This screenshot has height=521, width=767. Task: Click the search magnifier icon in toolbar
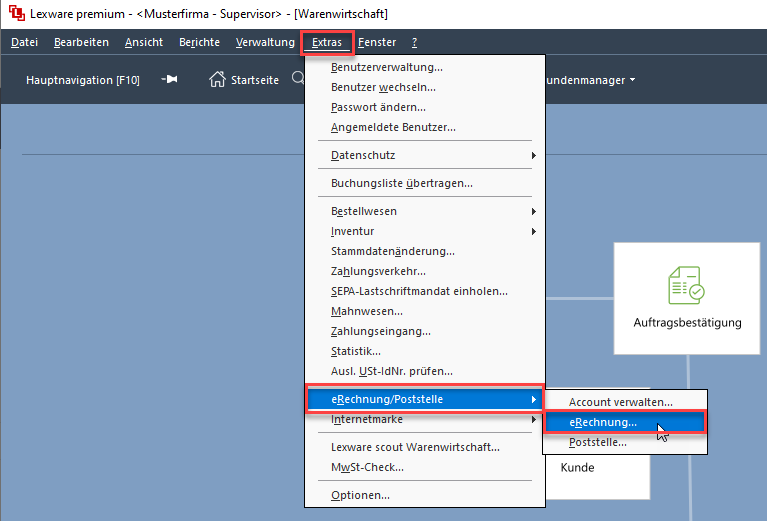pyautogui.click(x=298, y=79)
